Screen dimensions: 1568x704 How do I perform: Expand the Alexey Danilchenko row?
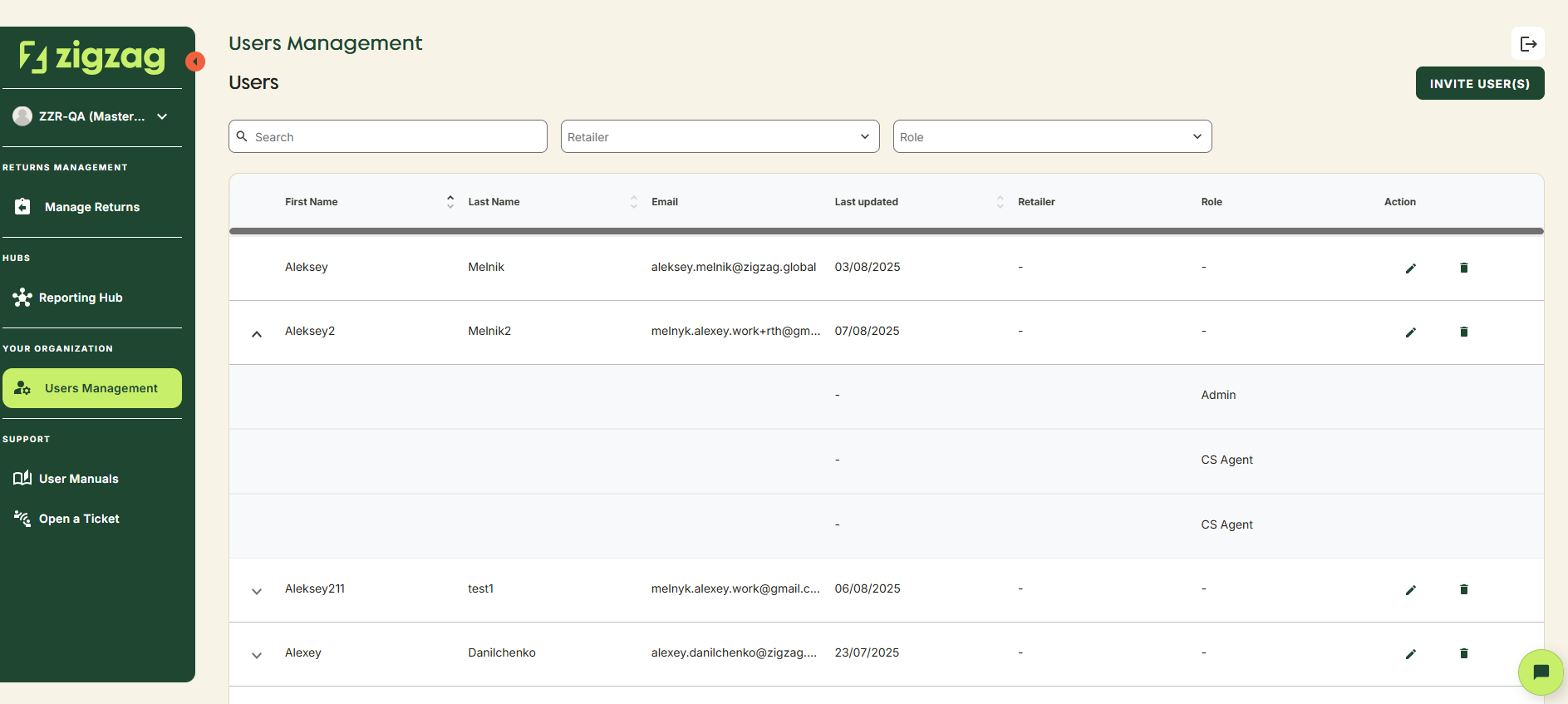click(257, 655)
